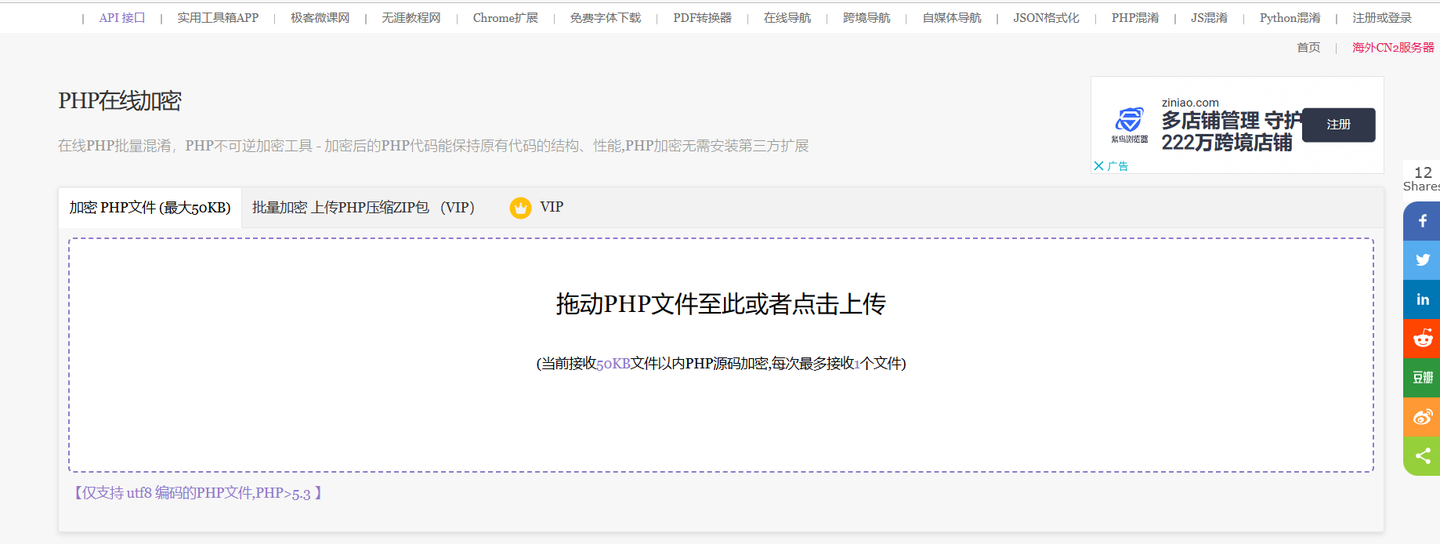The image size is (1440, 544).
Task: Share the page to Reddit
Action: [1422, 339]
